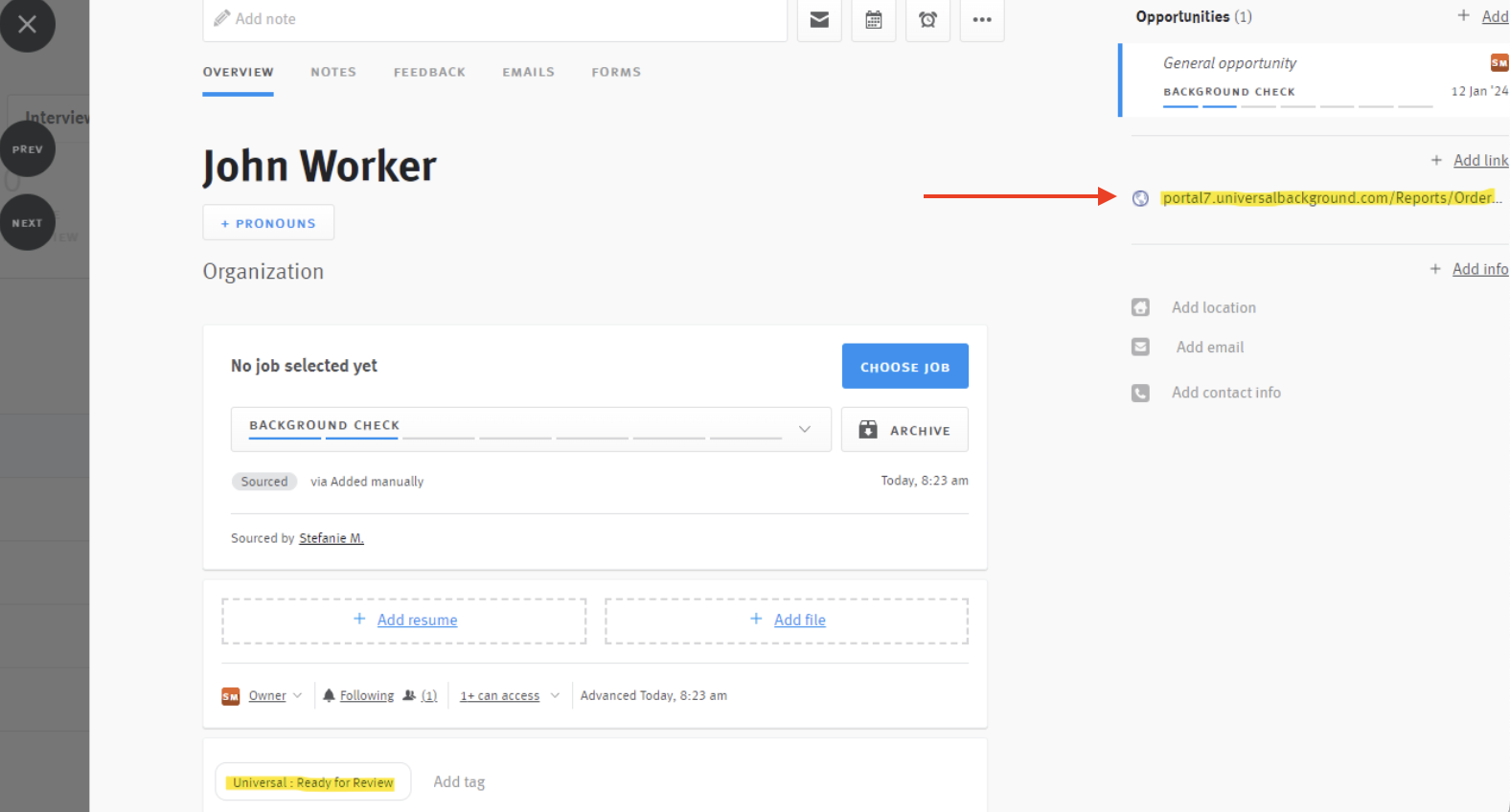Click Add info link
The height and width of the screenshot is (812, 1510).
pos(1479,269)
